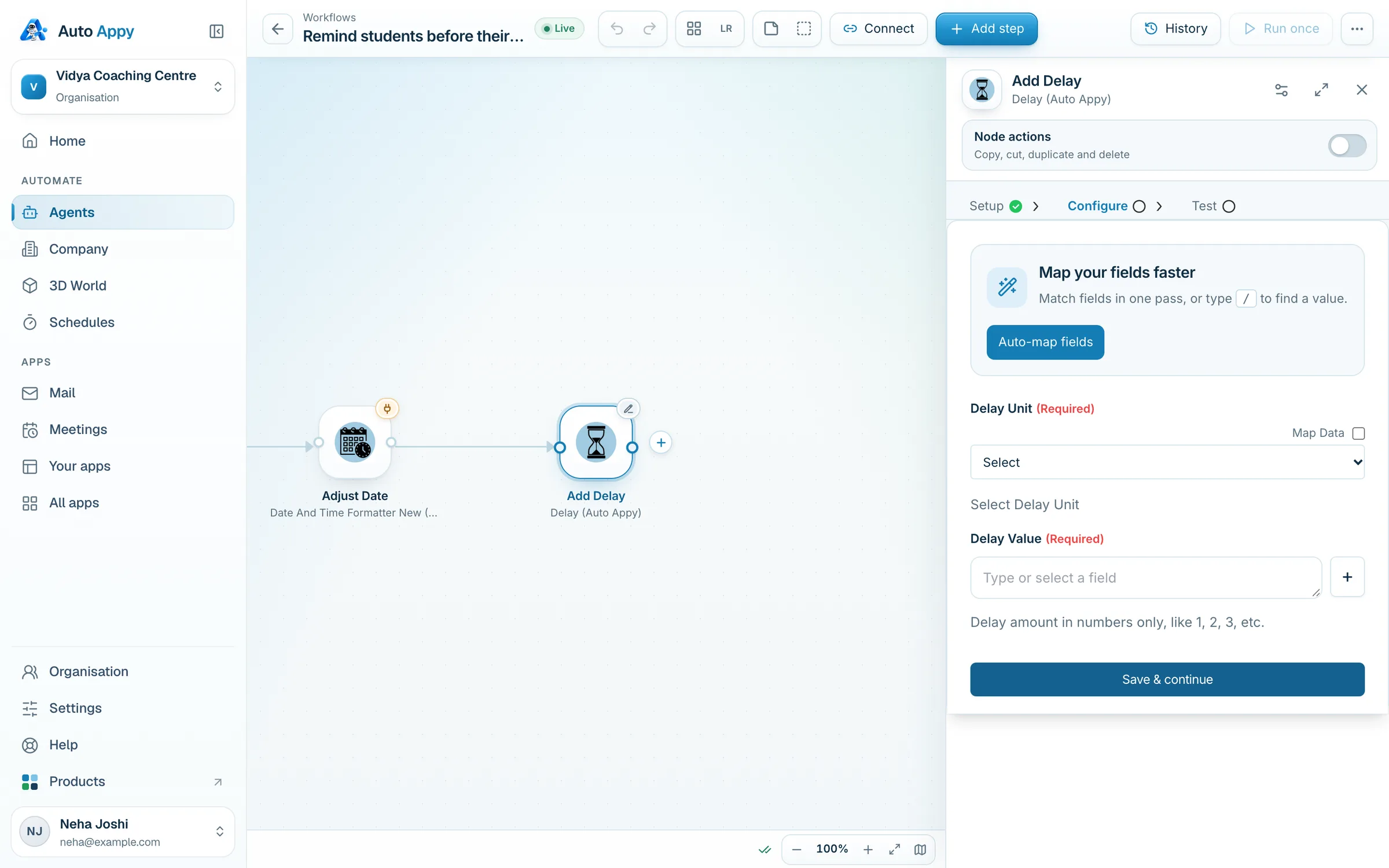This screenshot has height=868, width=1389.
Task: Open the minimap icon on canvas
Action: [920, 849]
